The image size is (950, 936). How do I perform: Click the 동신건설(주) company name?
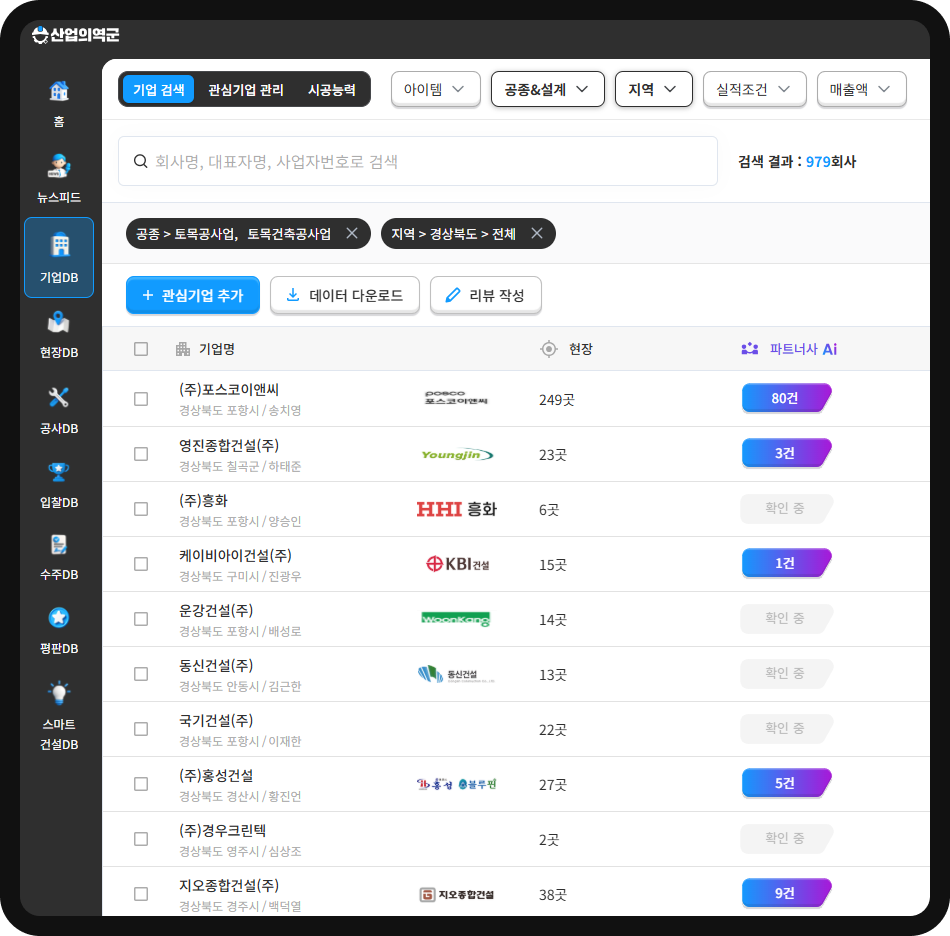pos(216,665)
